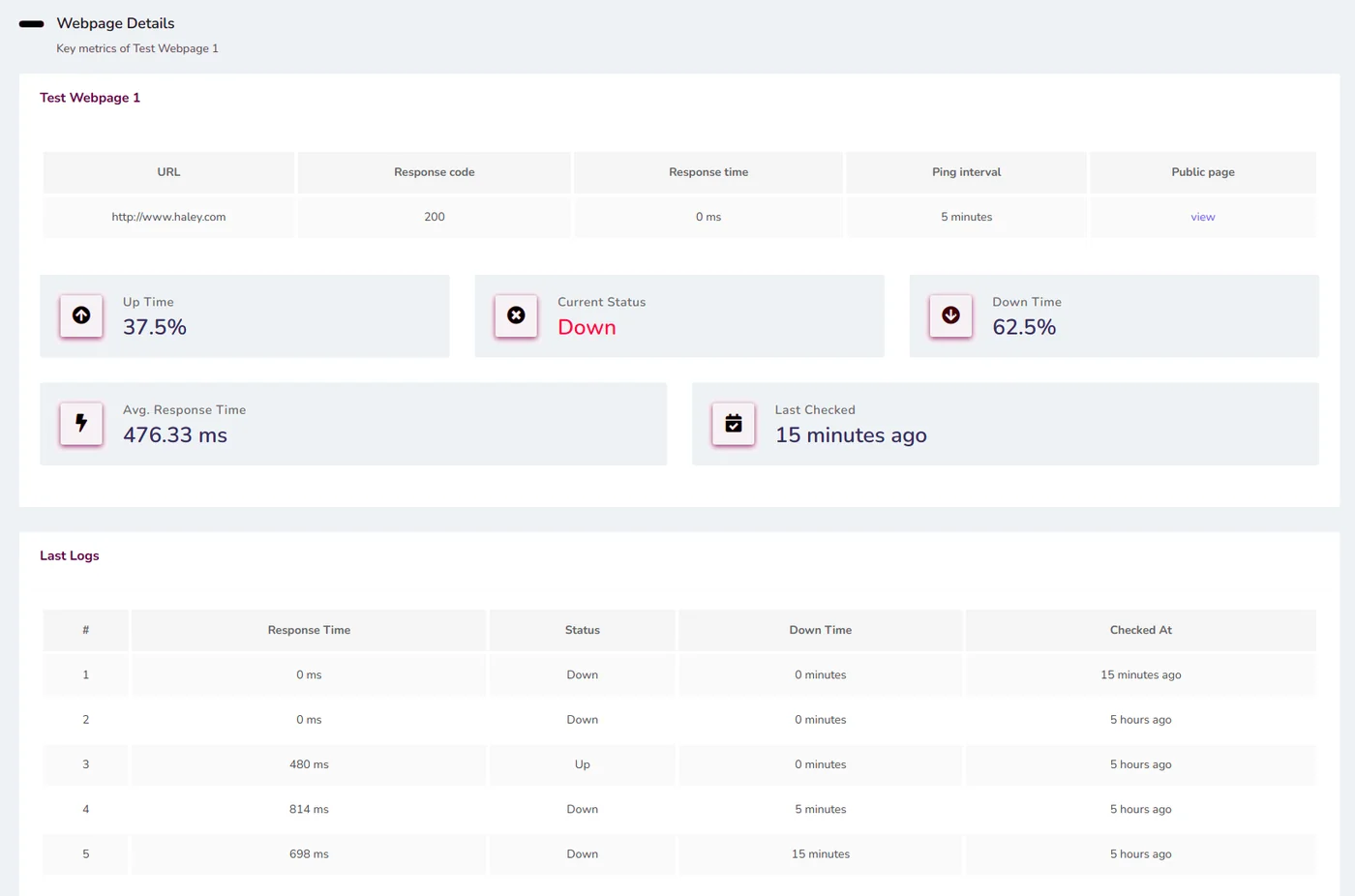Click the logs Response Time column header

click(309, 630)
